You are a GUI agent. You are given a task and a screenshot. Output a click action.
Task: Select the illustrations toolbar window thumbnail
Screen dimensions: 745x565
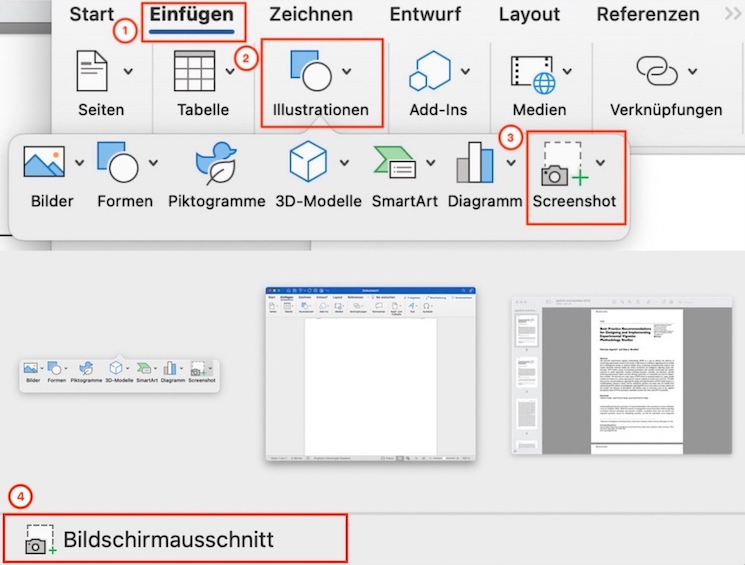(x=119, y=373)
